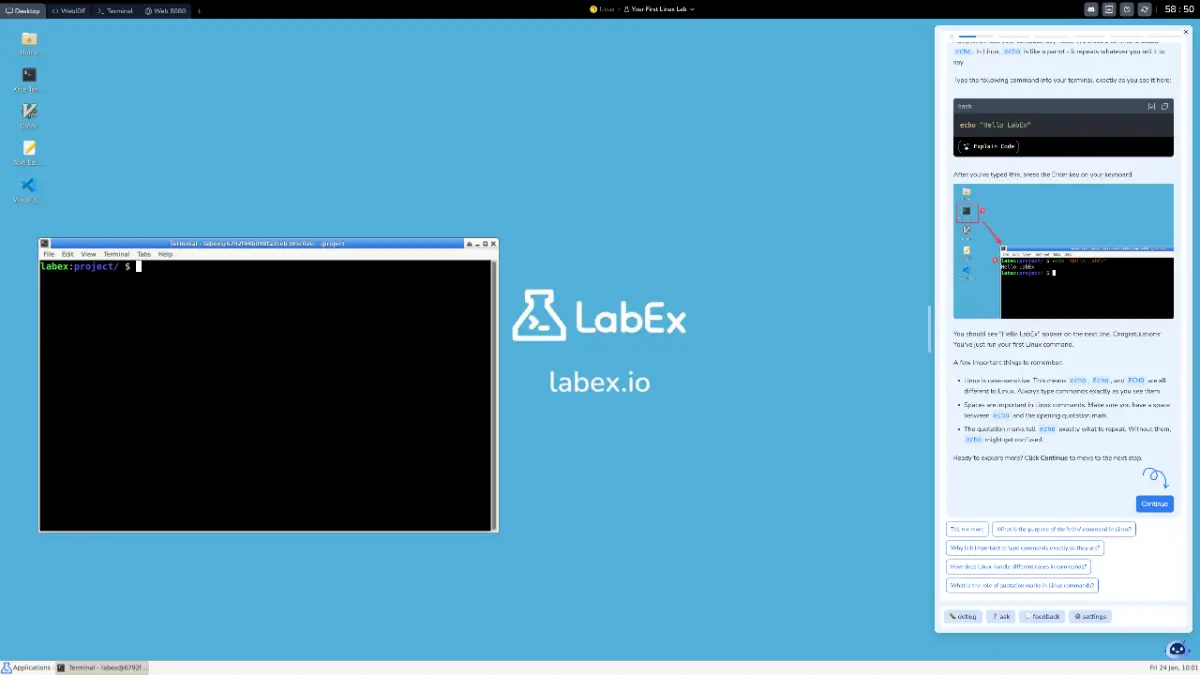Click the restart environment icon top right

coord(1143,9)
